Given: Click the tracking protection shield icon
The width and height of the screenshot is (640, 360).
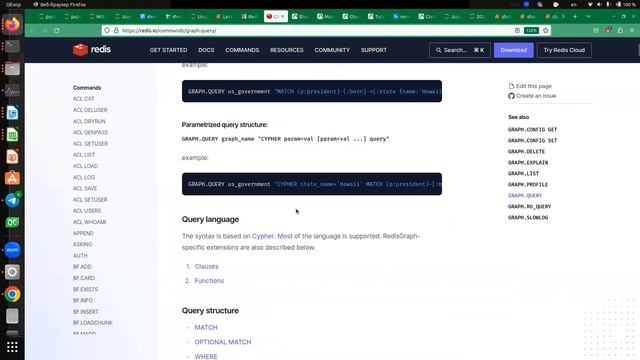Looking at the screenshot, I should pos(107,31).
